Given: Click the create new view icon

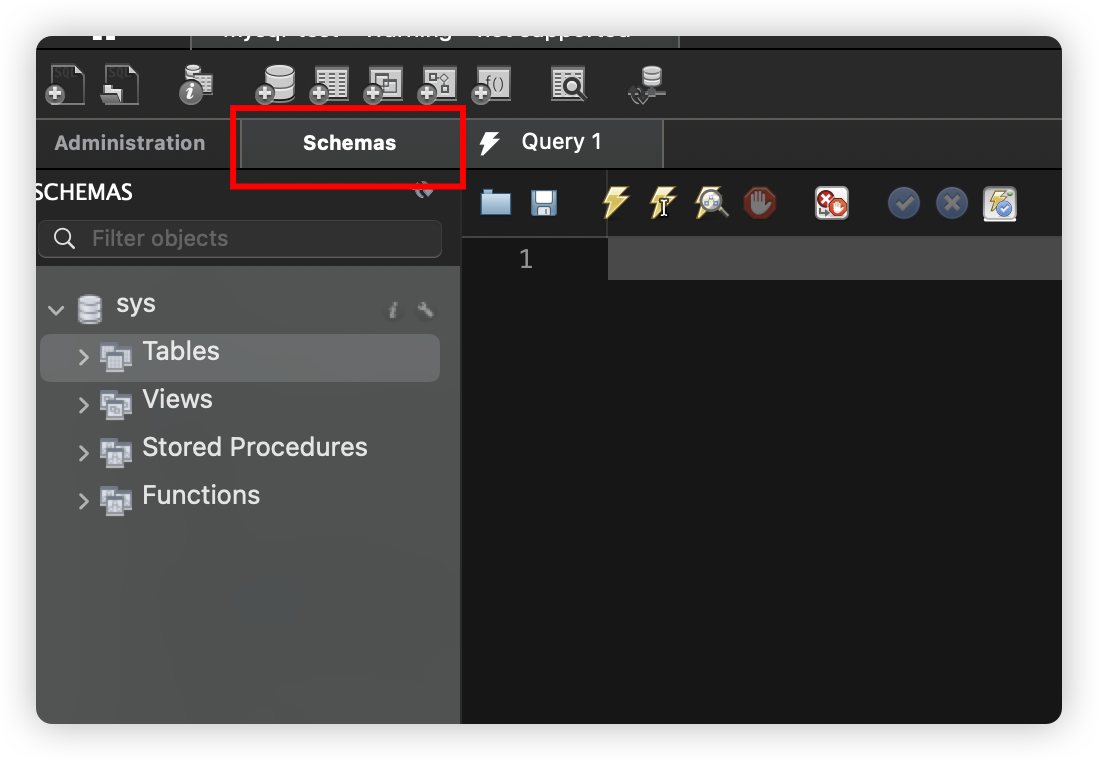Looking at the screenshot, I should 383,84.
